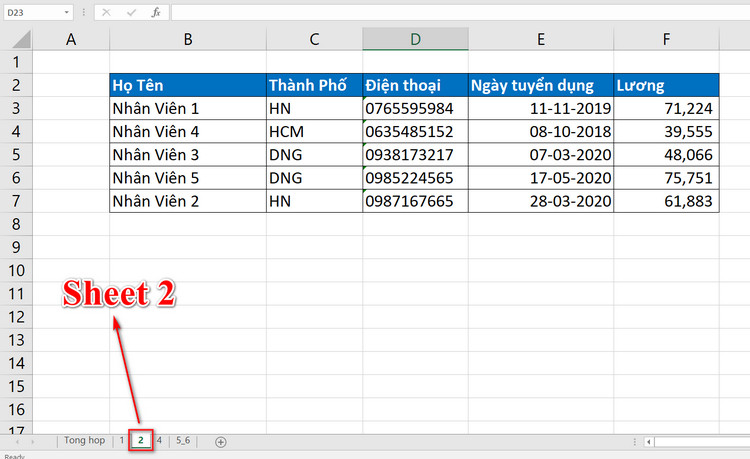Add a new sheet with plus icon

221,442
